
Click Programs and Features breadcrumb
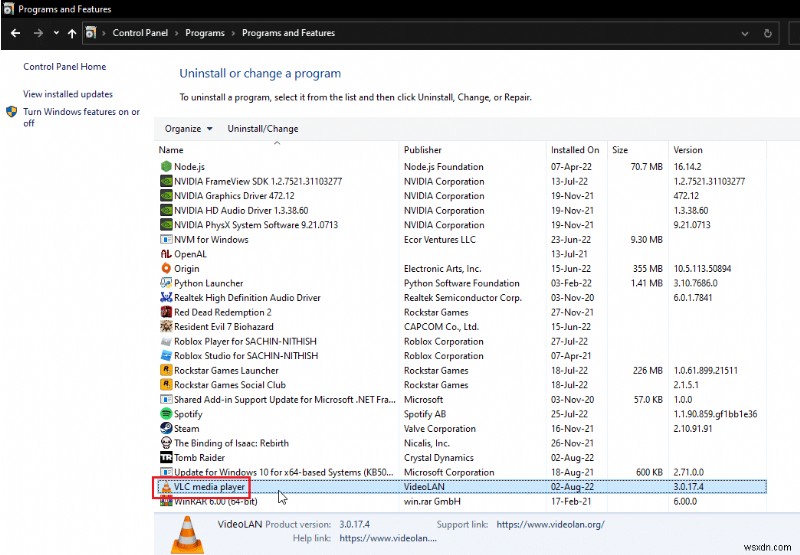tap(288, 33)
